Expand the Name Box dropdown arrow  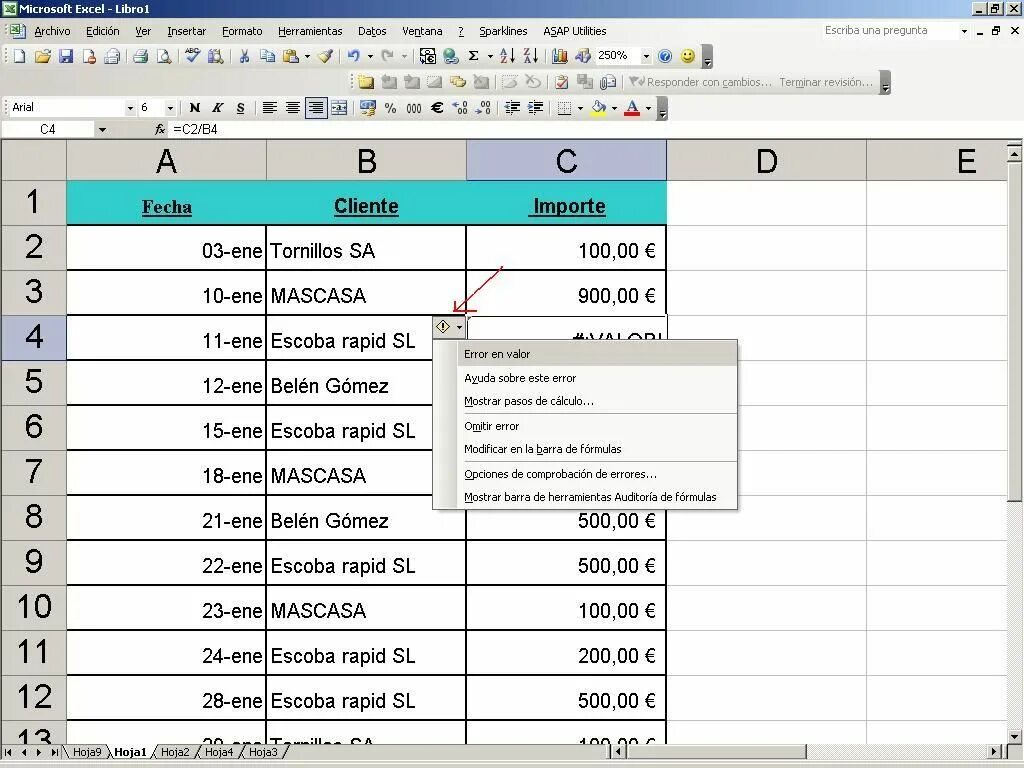[102, 129]
